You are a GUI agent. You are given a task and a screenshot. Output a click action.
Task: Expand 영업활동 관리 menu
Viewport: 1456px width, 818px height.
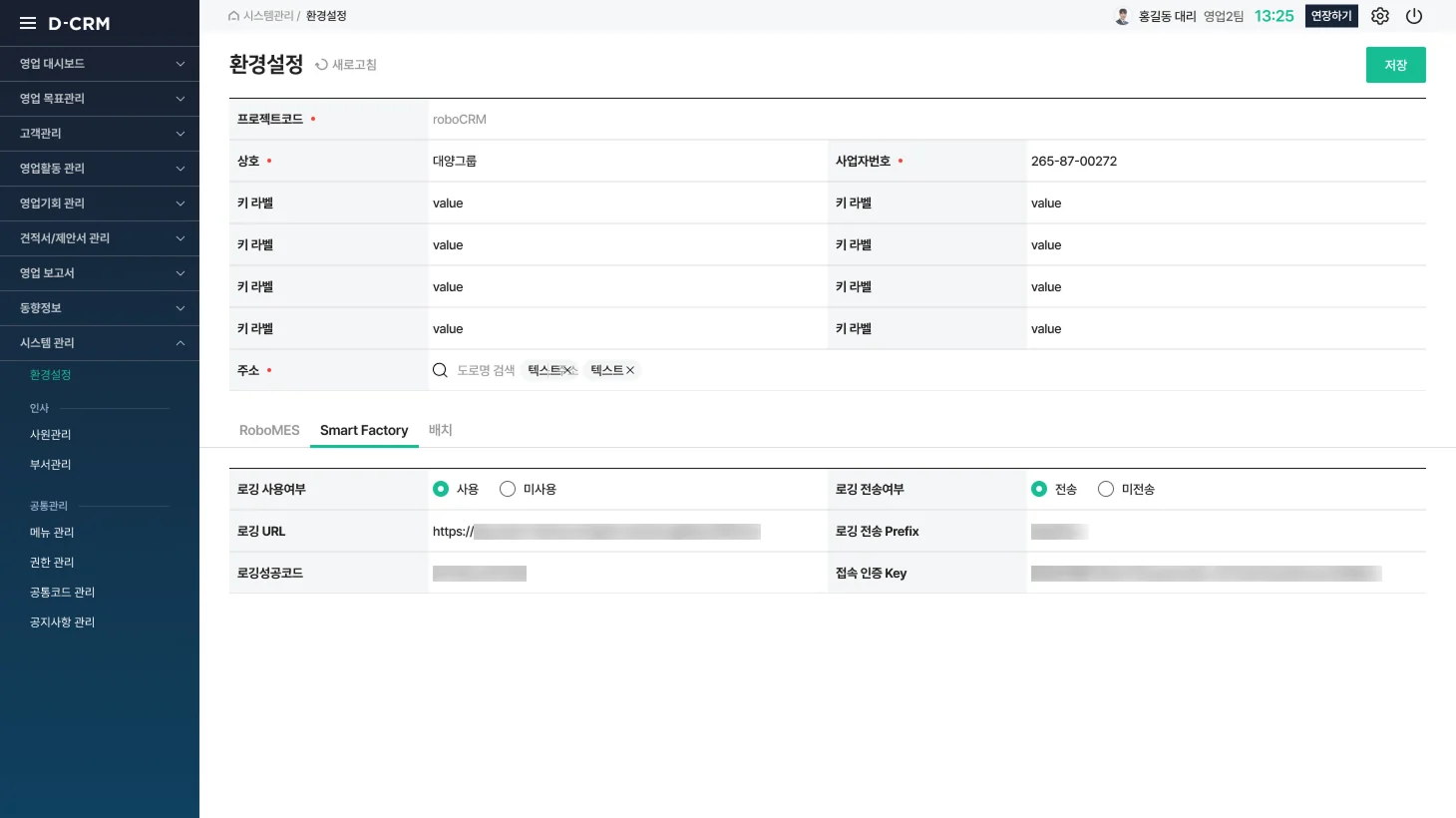pyautogui.click(x=100, y=169)
